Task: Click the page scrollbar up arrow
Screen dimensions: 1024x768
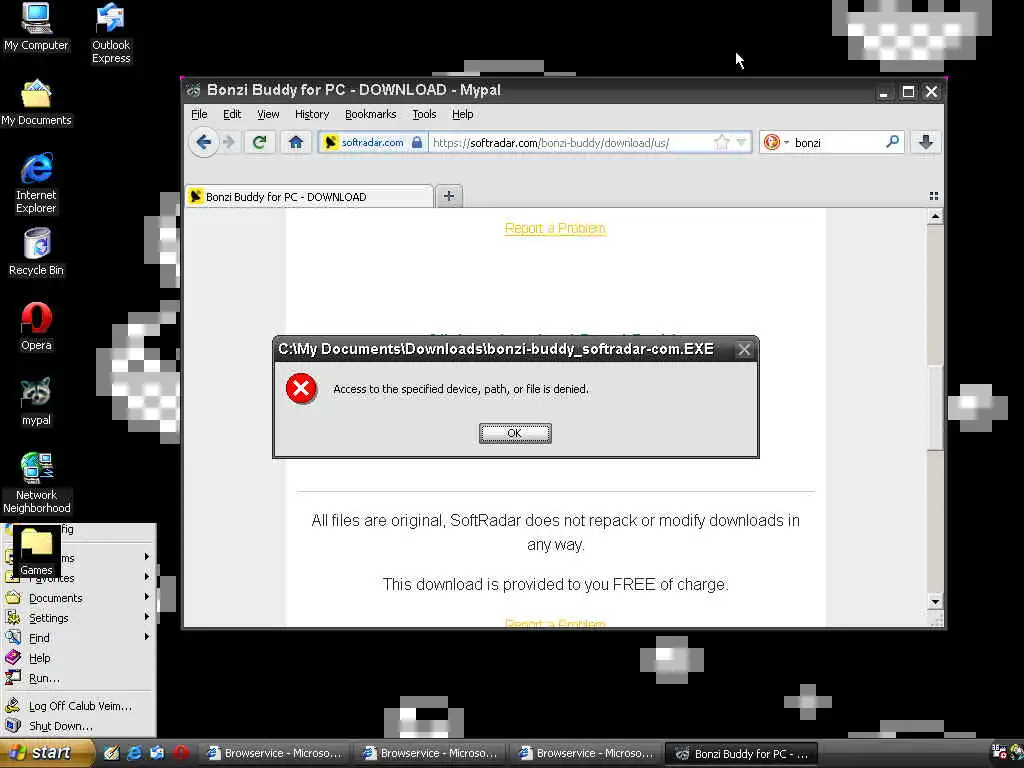Action: coord(935,216)
